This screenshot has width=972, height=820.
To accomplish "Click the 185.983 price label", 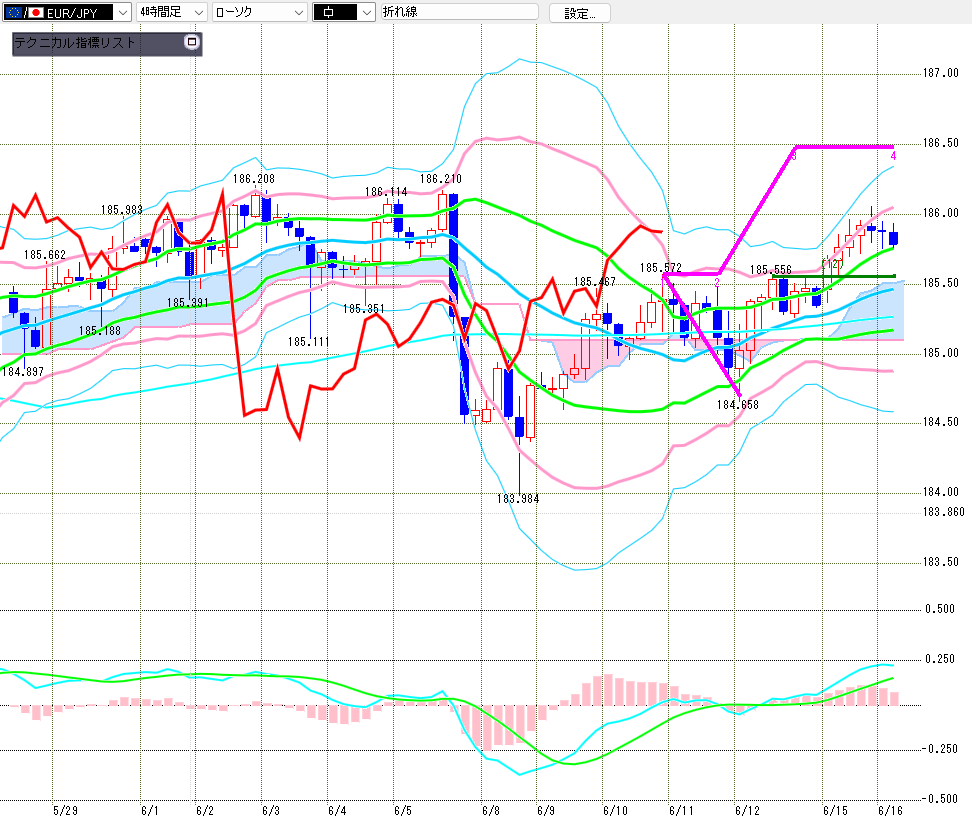I will tap(122, 210).
